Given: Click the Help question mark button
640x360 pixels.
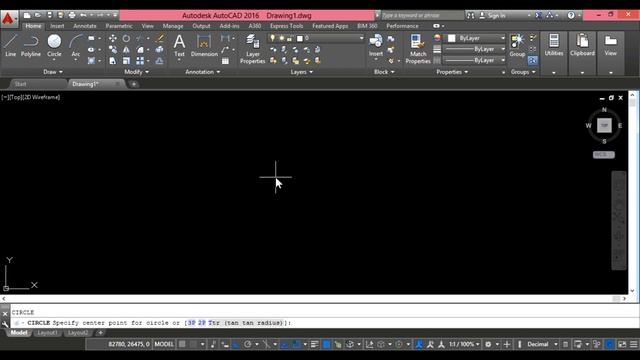Looking at the screenshot, I should (571, 15).
